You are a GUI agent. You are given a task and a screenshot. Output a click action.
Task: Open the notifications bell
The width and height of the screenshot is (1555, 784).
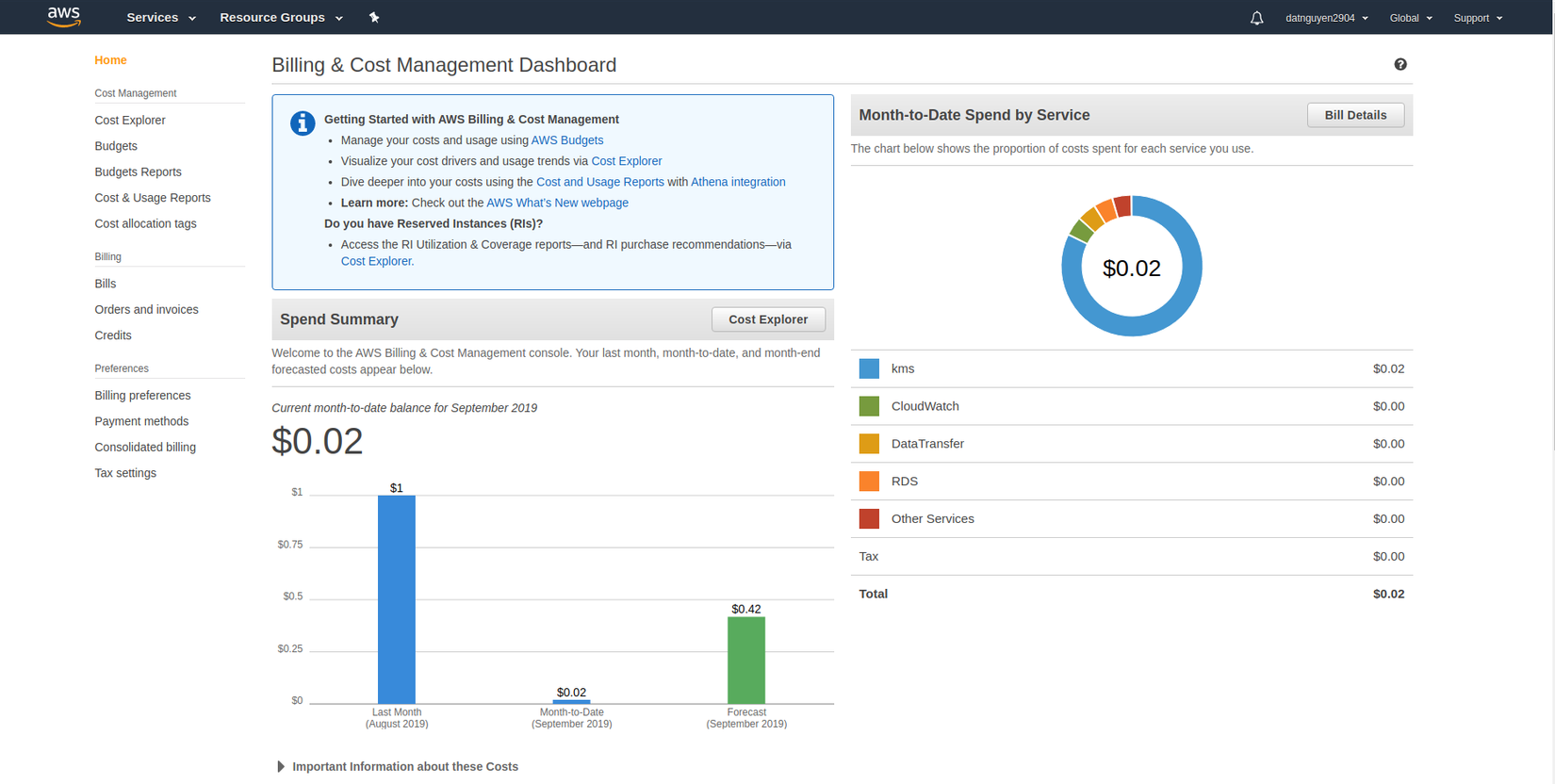(x=1256, y=18)
